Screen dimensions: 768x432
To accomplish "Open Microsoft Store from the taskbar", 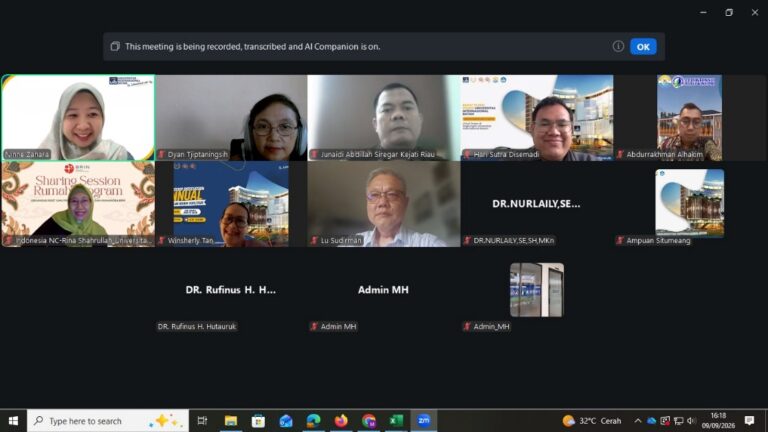I will point(258,421).
